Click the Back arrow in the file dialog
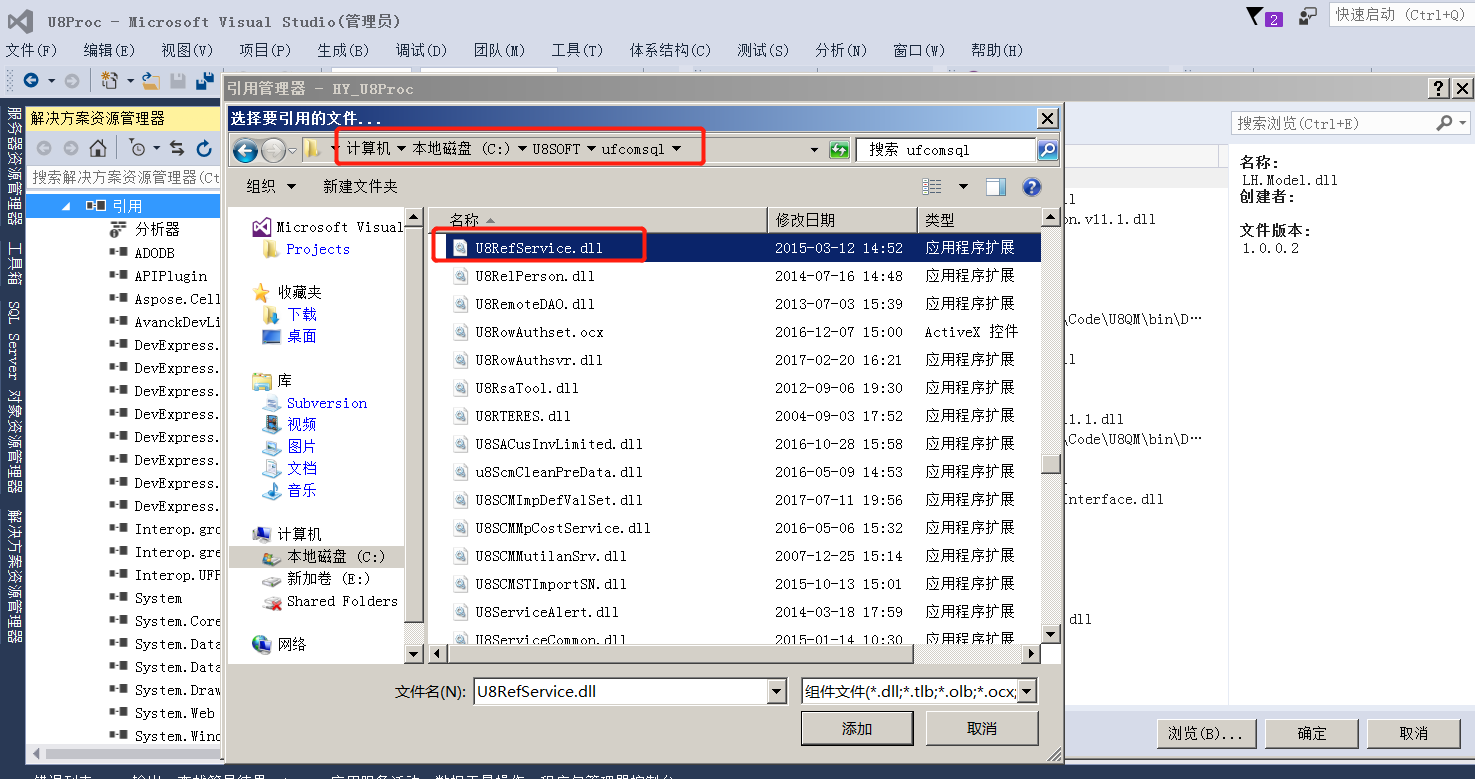 click(245, 150)
